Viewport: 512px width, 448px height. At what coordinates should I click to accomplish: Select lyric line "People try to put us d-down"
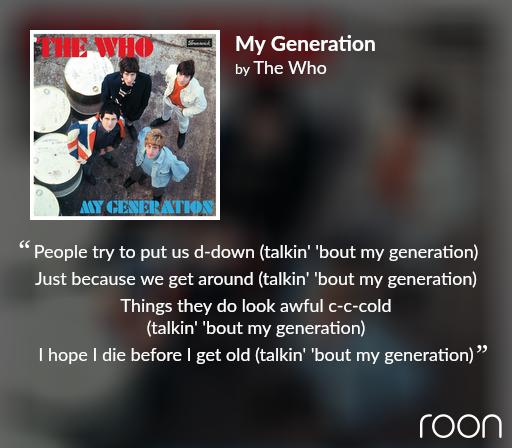click(x=144, y=252)
